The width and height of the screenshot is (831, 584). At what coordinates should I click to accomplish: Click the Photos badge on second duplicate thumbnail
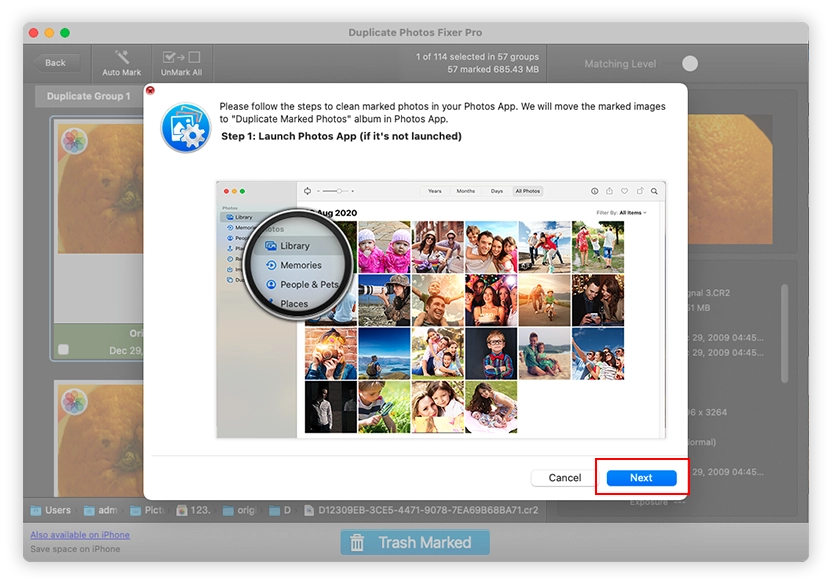point(74,402)
